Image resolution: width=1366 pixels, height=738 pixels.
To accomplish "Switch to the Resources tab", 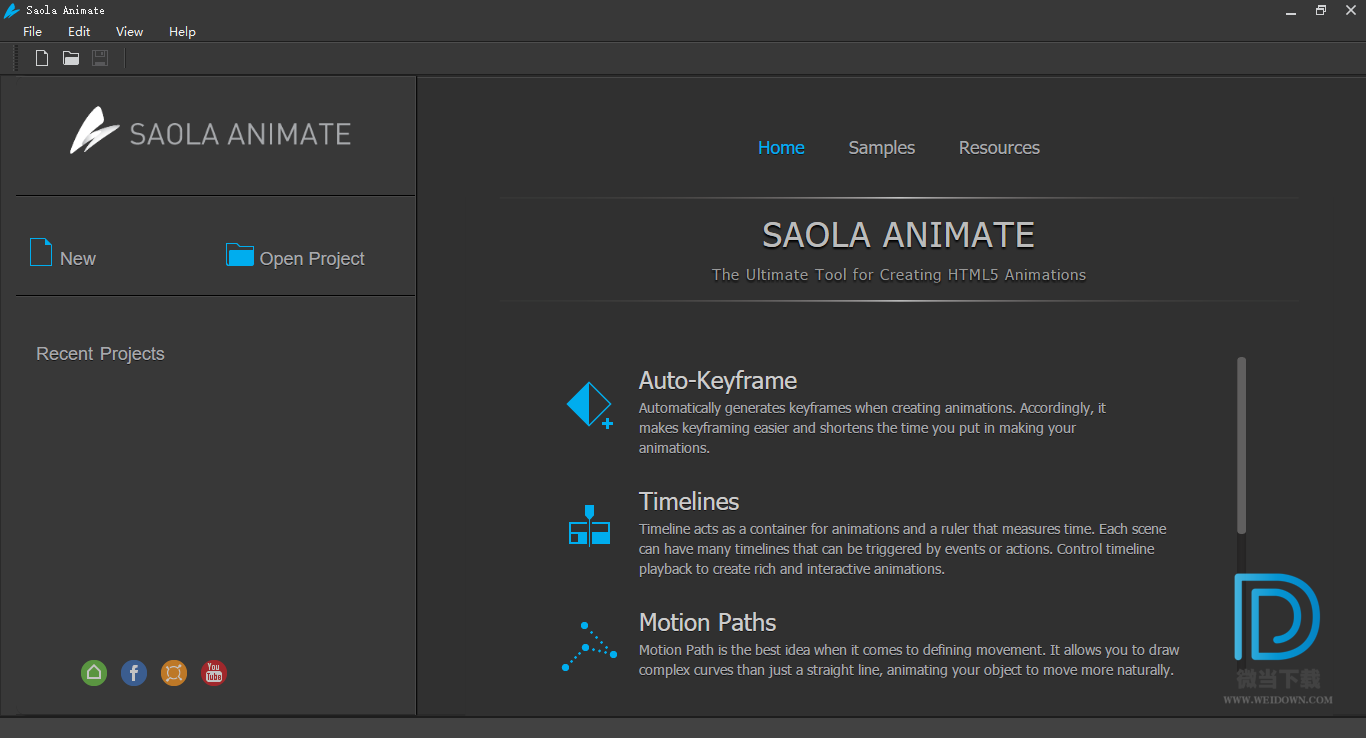I will 999,148.
